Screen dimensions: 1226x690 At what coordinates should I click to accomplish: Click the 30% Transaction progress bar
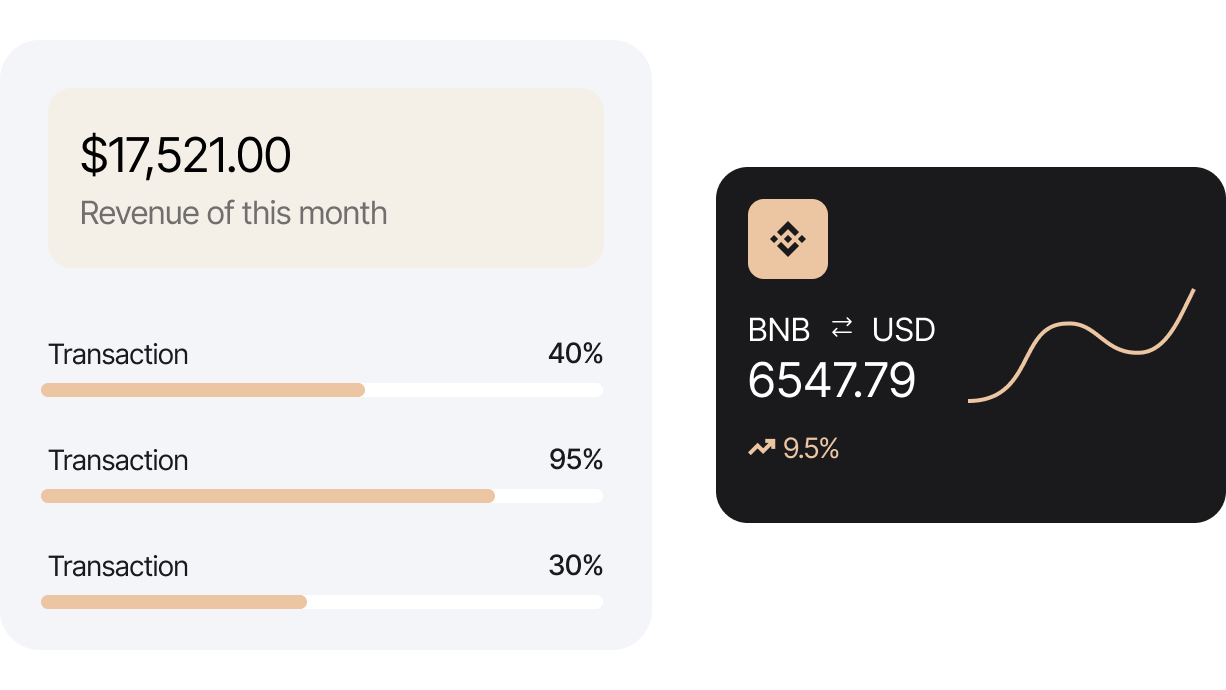pyautogui.click(x=321, y=602)
